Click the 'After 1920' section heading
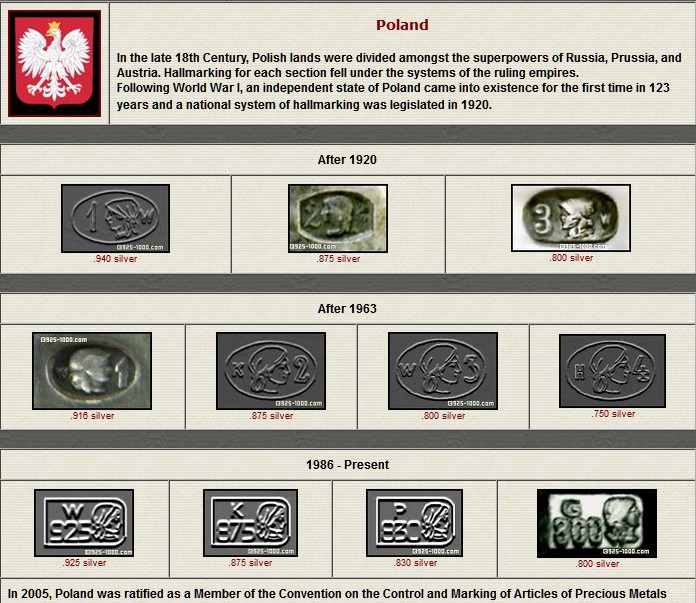Screen dimensions: 696x603 347,160
